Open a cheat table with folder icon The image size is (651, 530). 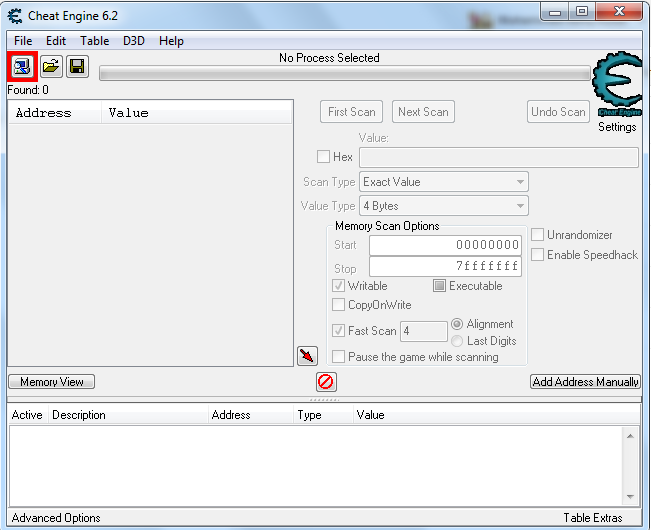[51, 66]
